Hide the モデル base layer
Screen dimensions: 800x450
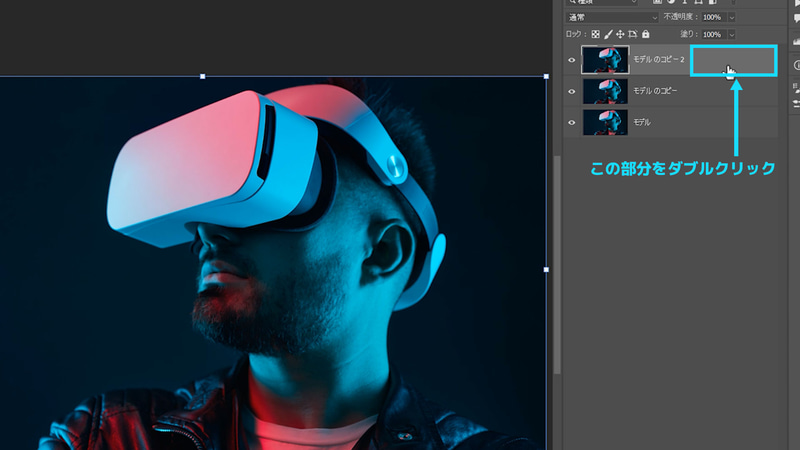click(x=571, y=122)
